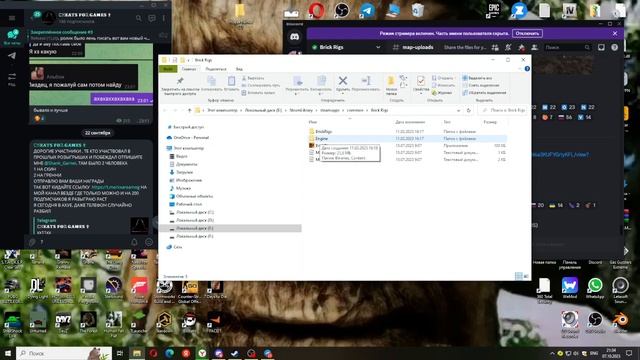The height and width of the screenshot is (360, 640).
Task: Click the Date modified column header
Action: (x=410, y=122)
